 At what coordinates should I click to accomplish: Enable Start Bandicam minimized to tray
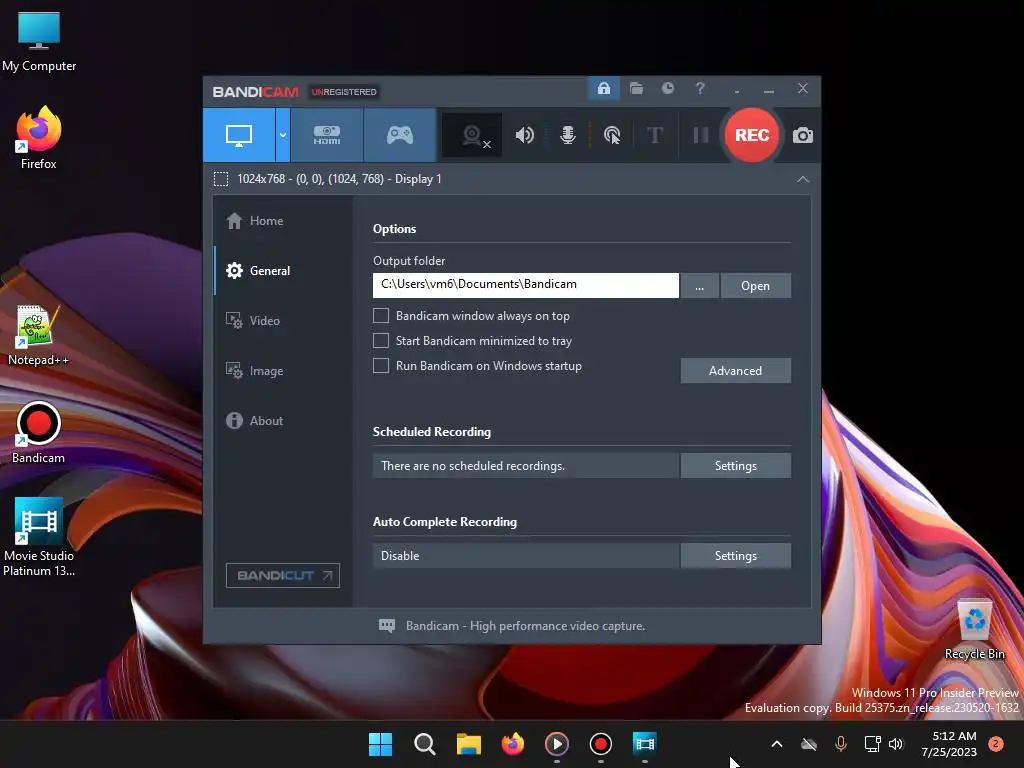click(x=381, y=340)
